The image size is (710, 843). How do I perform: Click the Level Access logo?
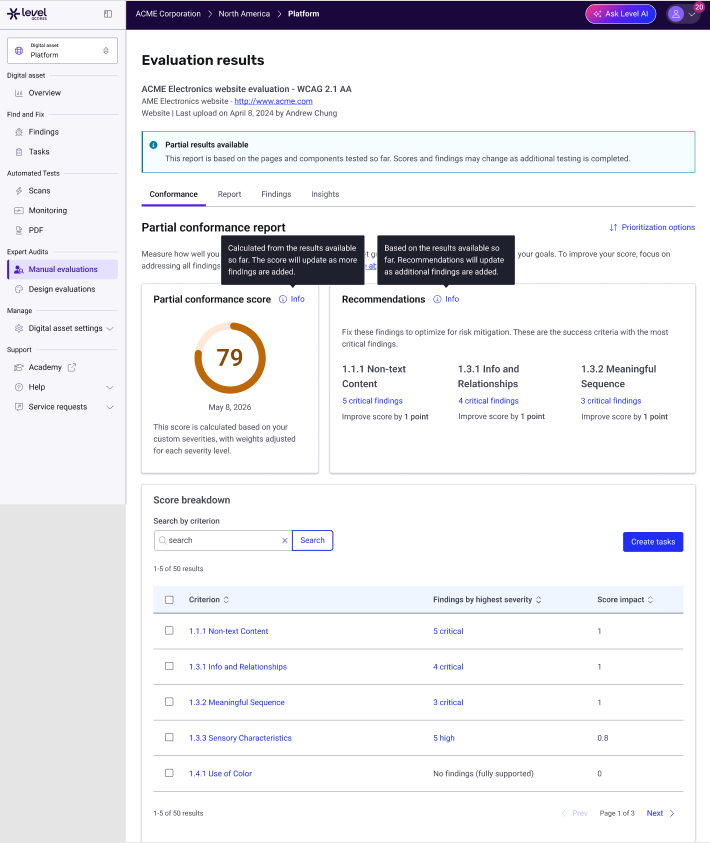coord(27,13)
